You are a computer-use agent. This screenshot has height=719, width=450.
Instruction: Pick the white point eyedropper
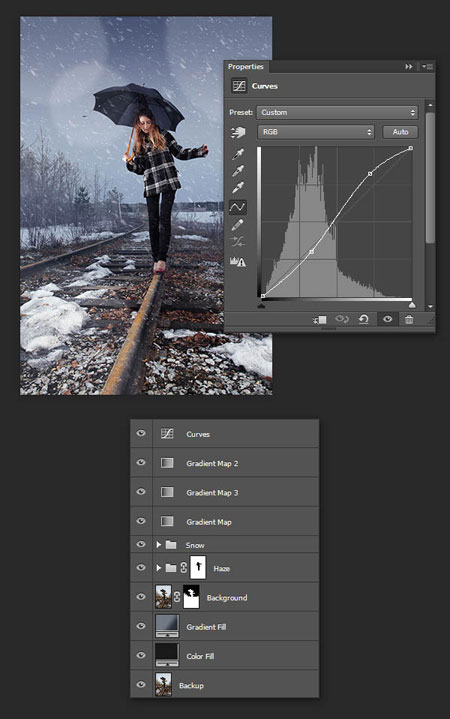coord(238,188)
